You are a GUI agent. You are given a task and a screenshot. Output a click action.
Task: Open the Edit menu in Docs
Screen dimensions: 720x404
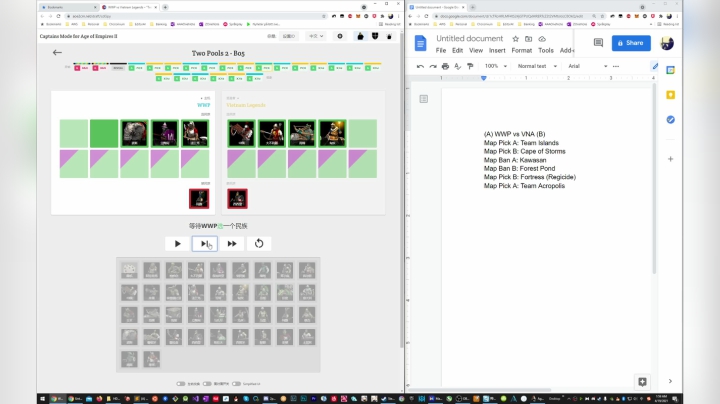[x=457, y=50]
